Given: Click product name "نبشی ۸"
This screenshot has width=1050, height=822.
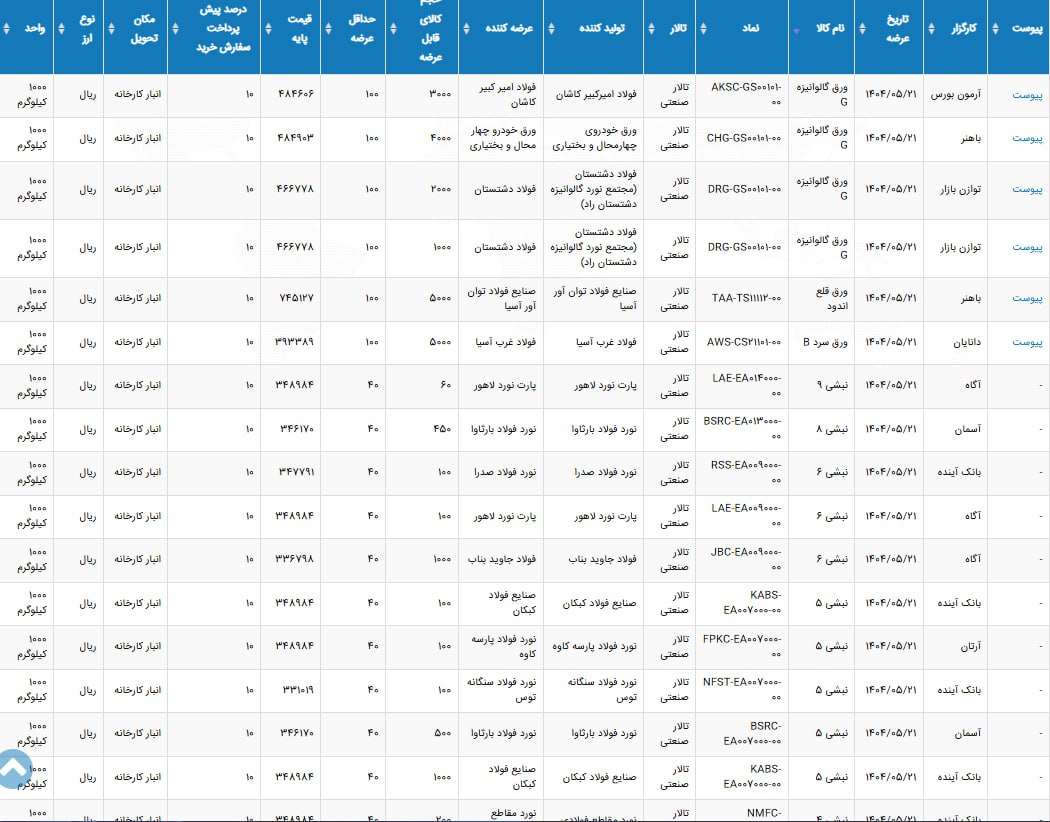Looking at the screenshot, I should (832, 428).
